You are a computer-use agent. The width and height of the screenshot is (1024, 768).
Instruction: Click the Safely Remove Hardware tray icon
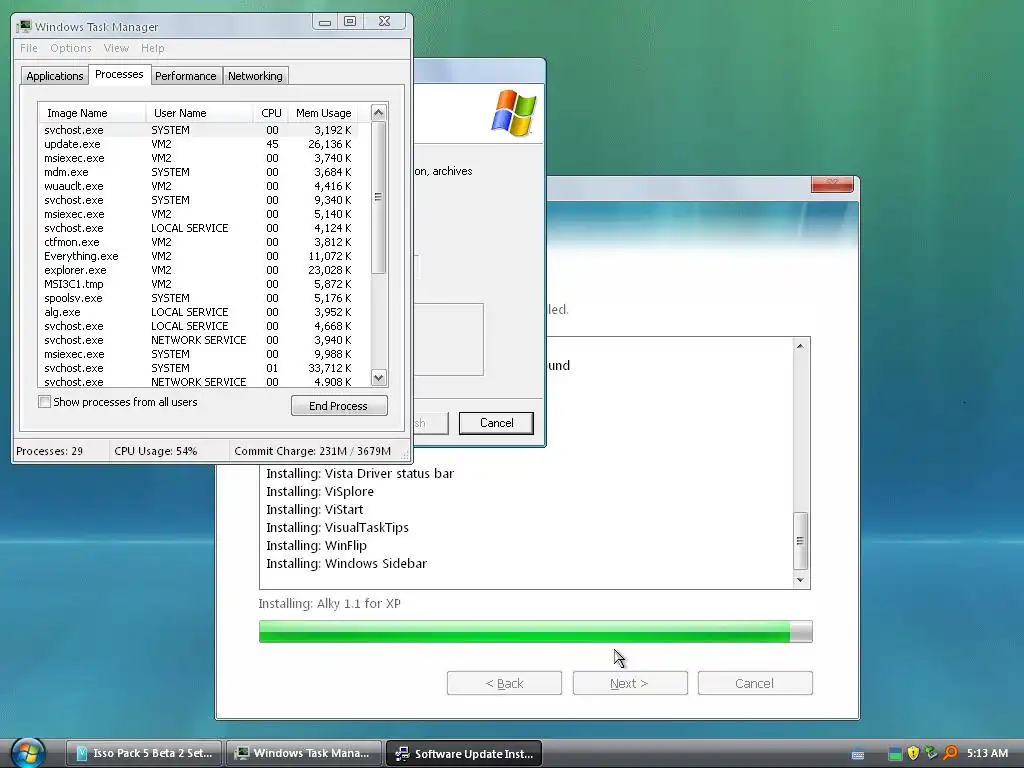click(931, 753)
